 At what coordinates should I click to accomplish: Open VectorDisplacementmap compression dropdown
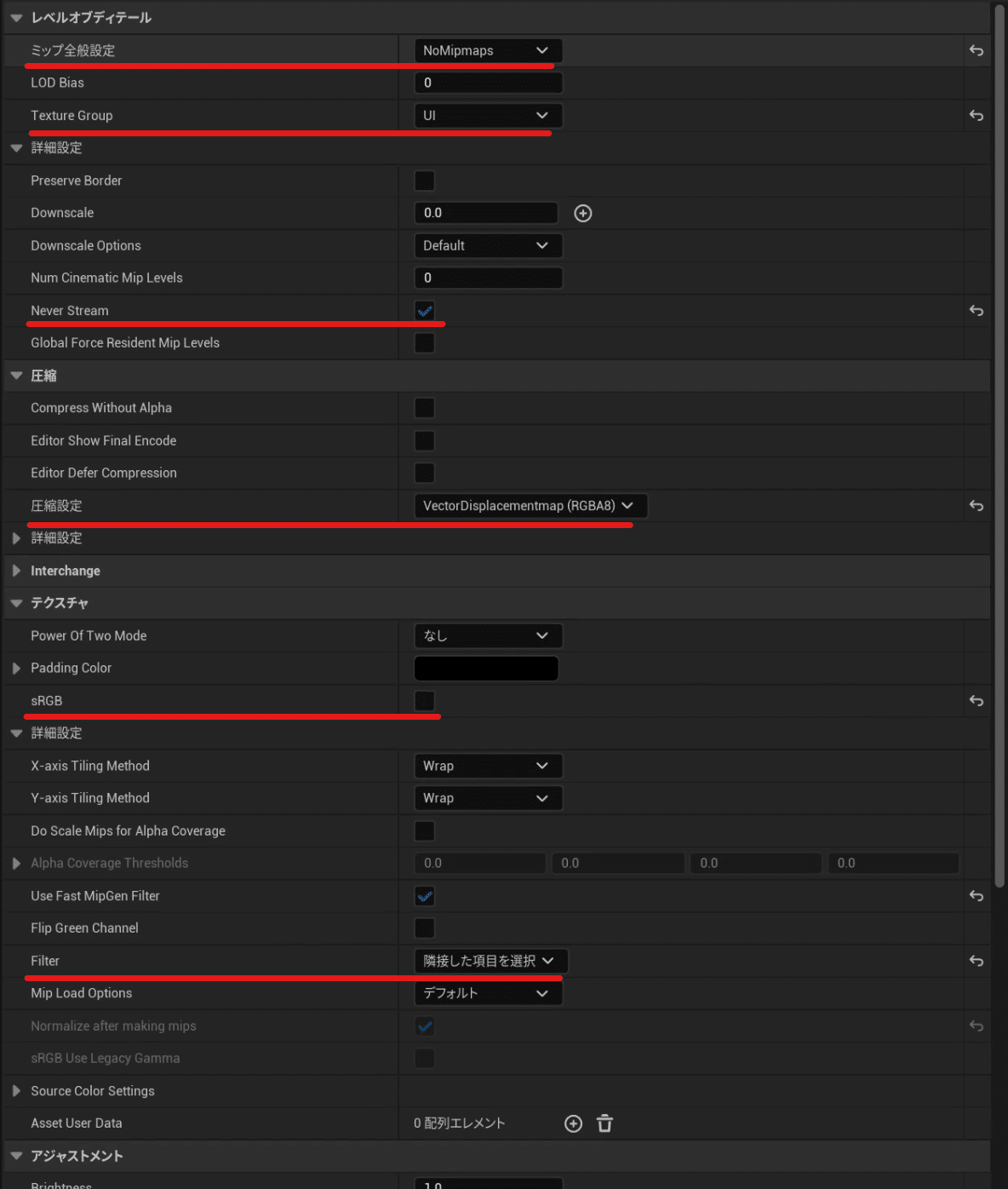(530, 506)
